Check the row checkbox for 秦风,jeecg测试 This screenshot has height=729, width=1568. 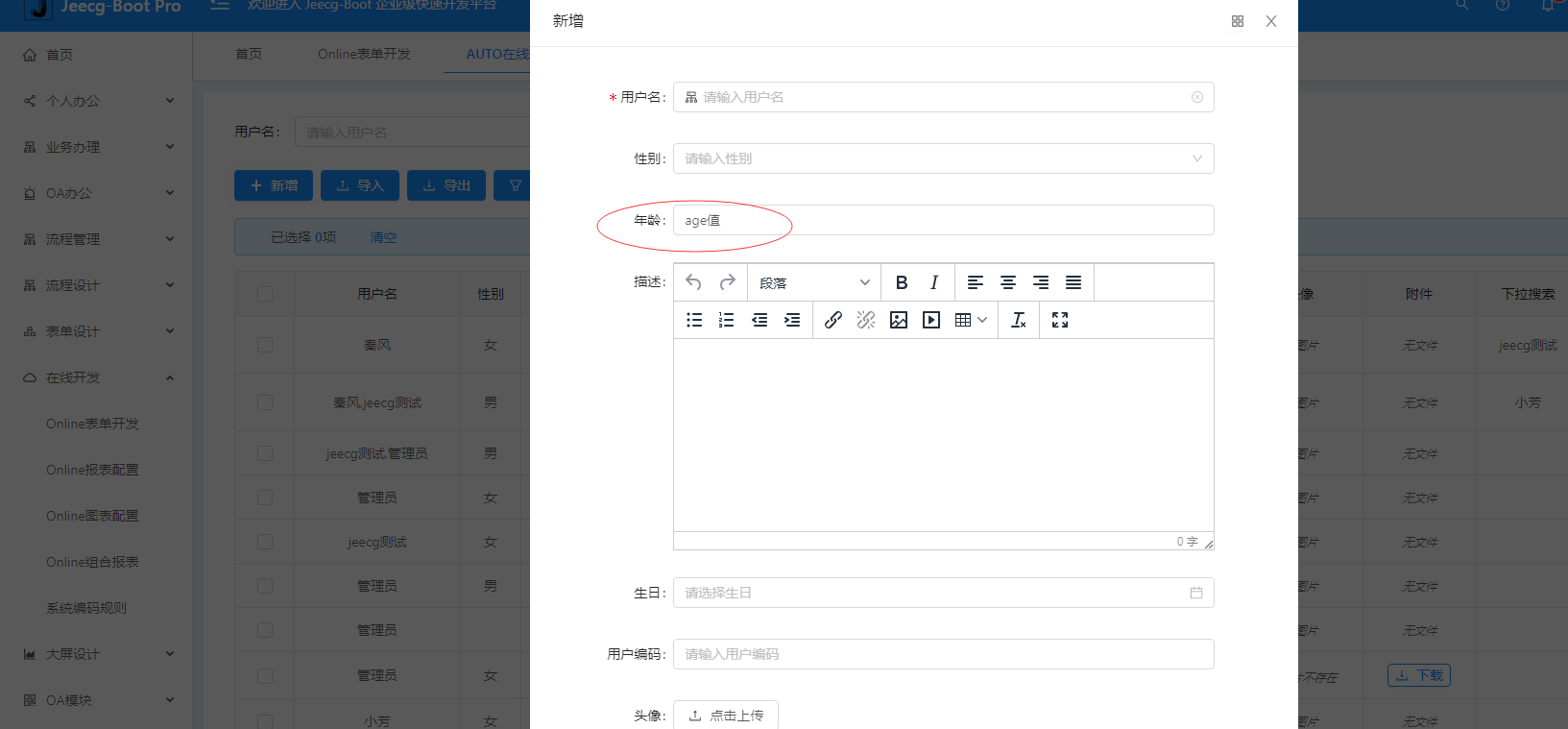click(265, 402)
